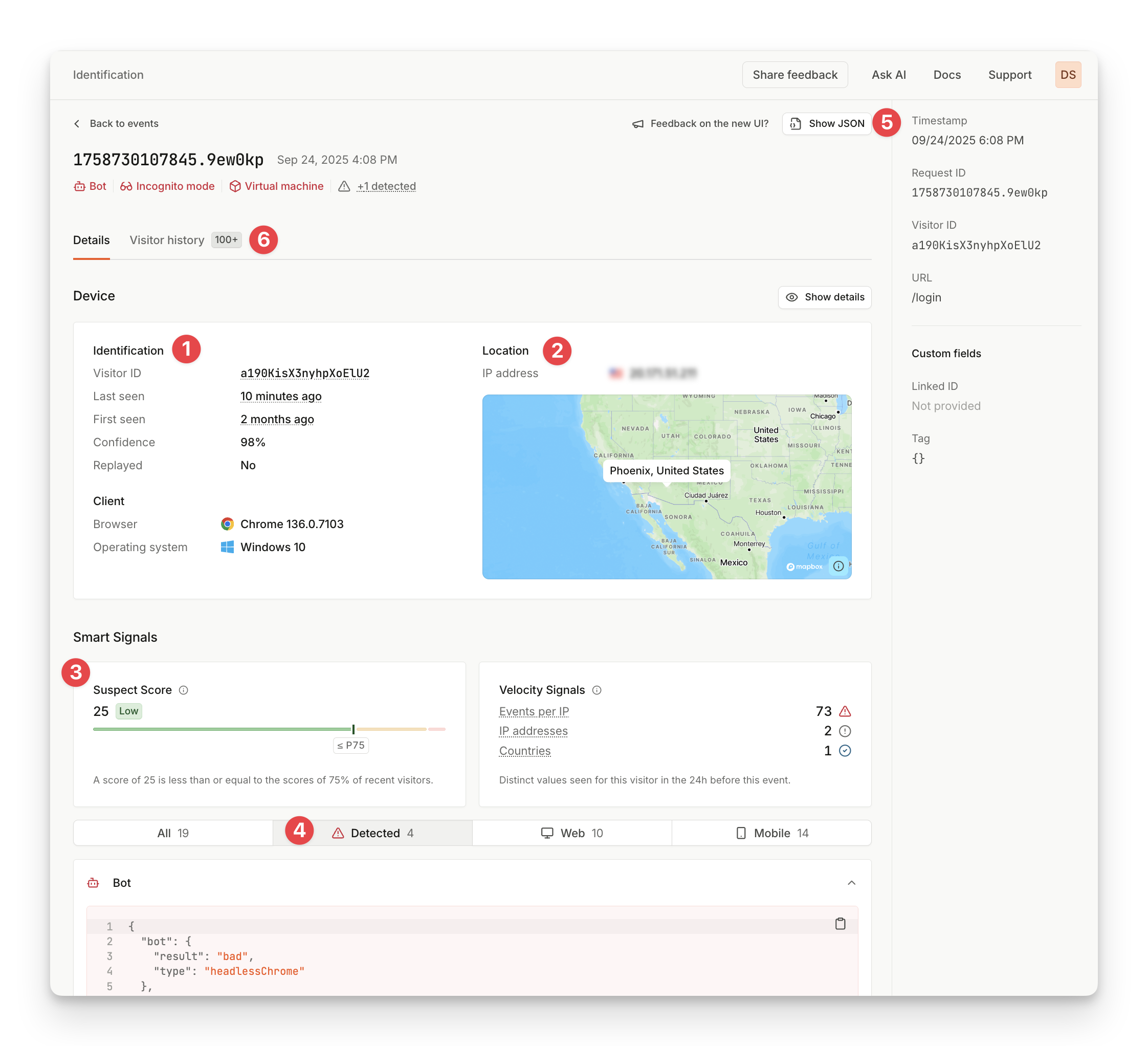
Task: Click the Share feedback button
Action: 795,75
